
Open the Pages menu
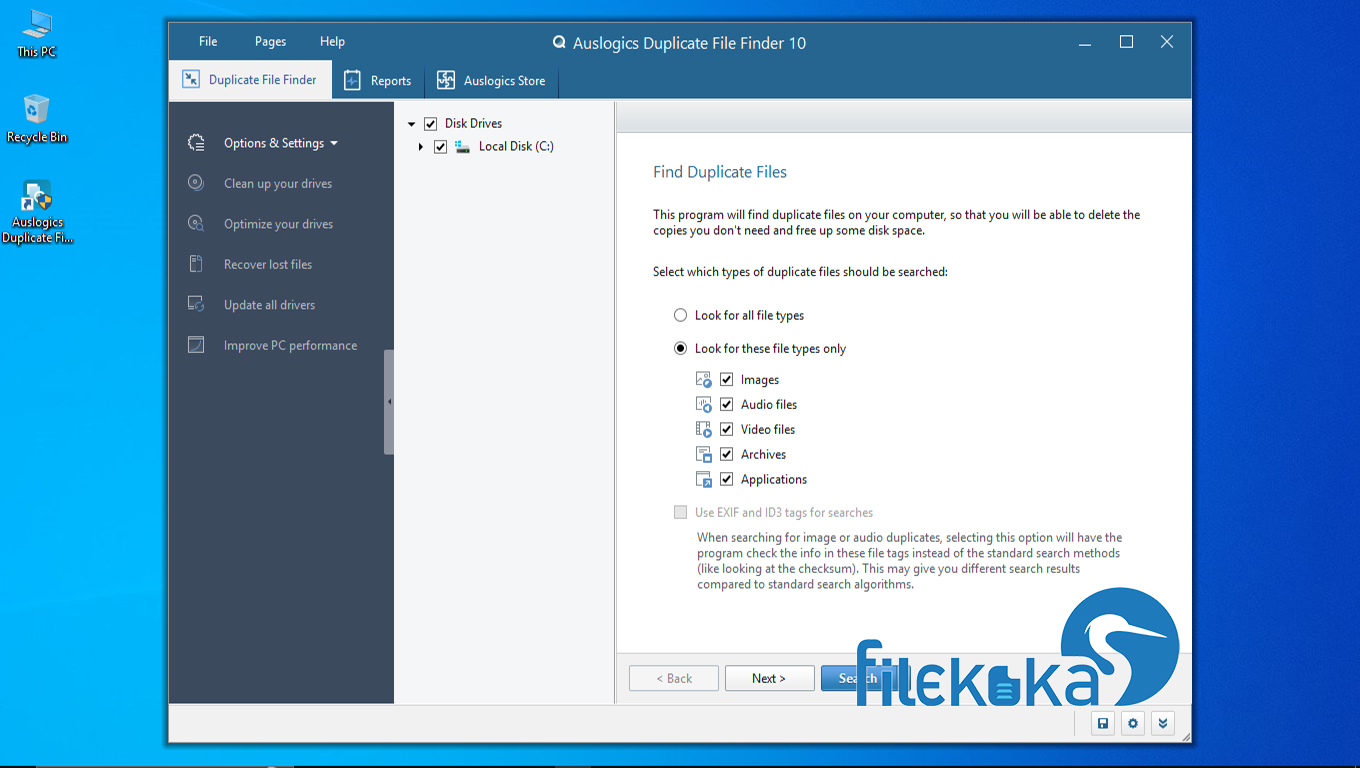point(270,41)
